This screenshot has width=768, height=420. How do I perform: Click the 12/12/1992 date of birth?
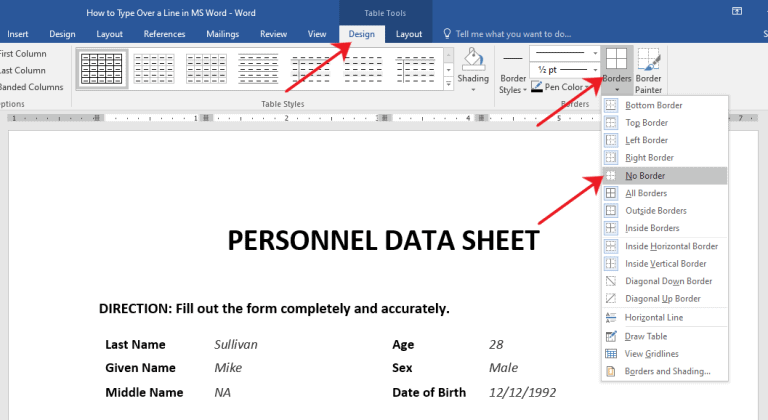(522, 393)
